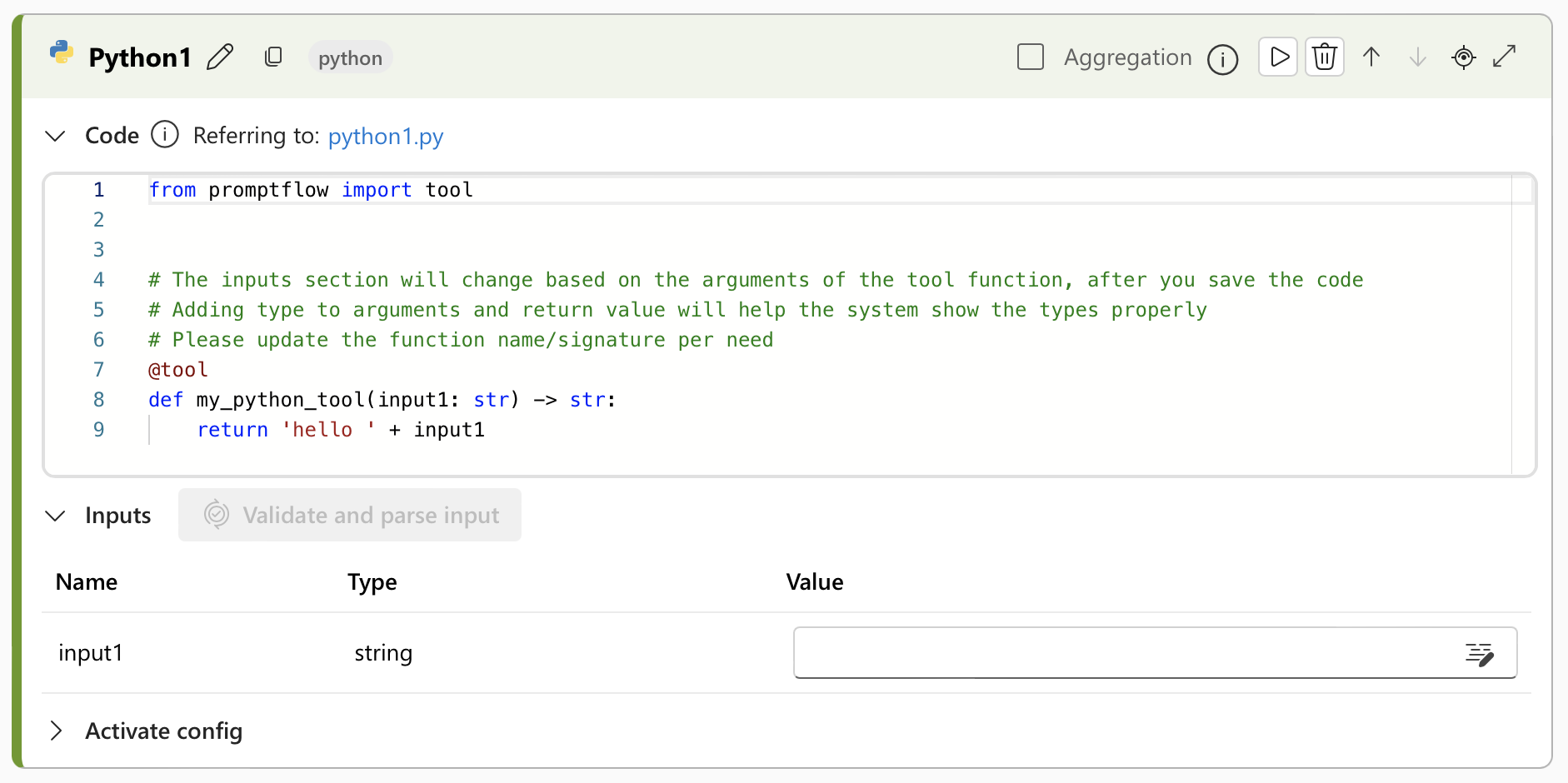The height and width of the screenshot is (783, 1568).
Task: Open the python1.py file link
Action: [x=385, y=136]
